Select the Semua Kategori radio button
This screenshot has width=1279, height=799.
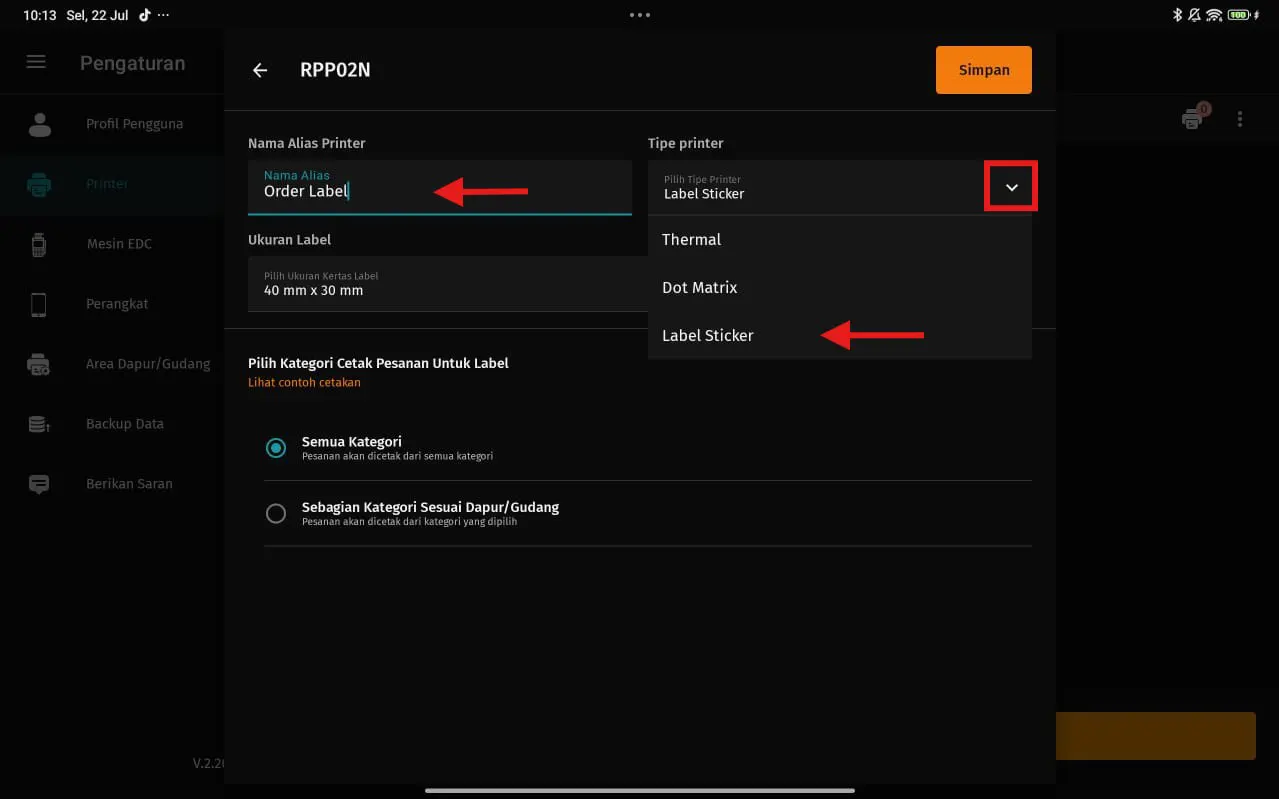(276, 448)
